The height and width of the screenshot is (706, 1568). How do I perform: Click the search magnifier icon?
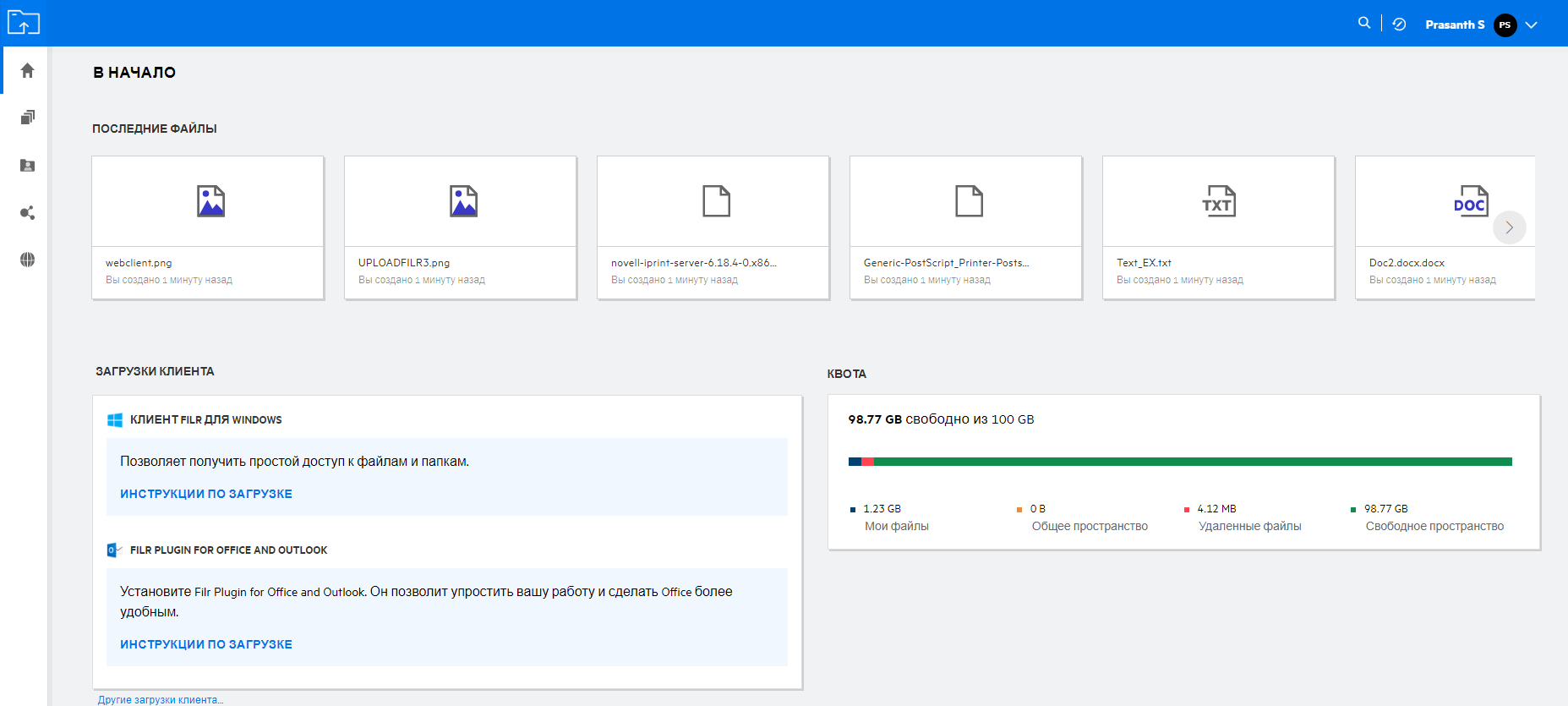pos(1363,23)
